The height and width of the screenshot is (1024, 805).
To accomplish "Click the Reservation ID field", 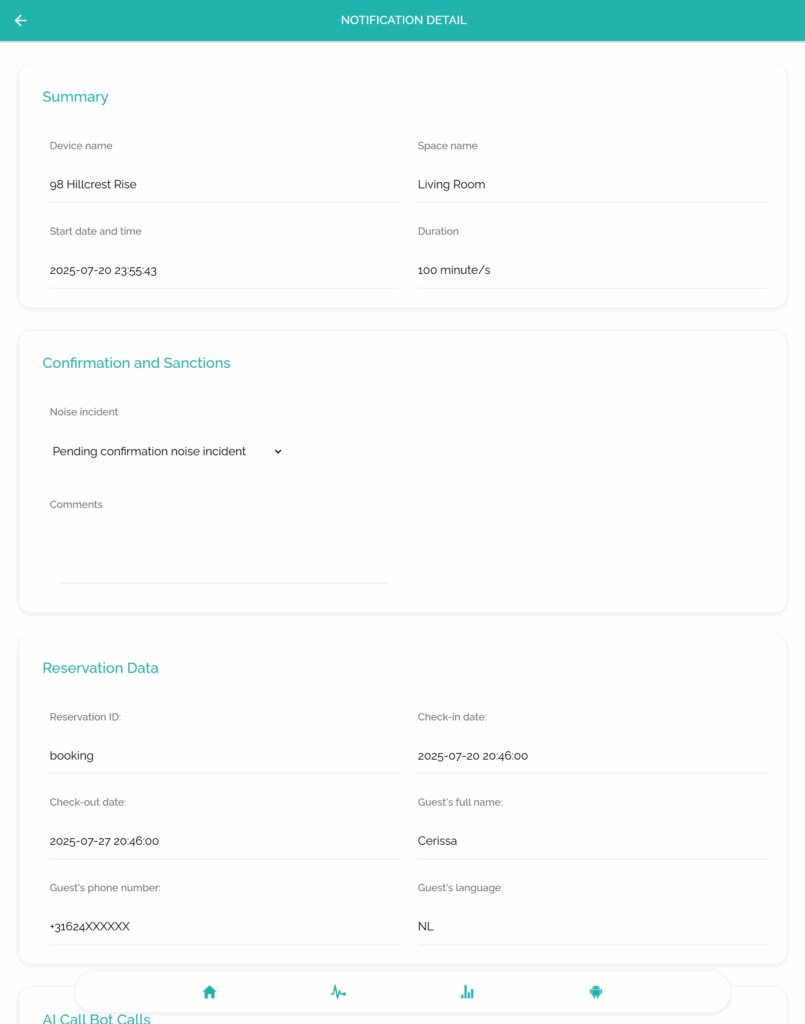I will tap(224, 756).
